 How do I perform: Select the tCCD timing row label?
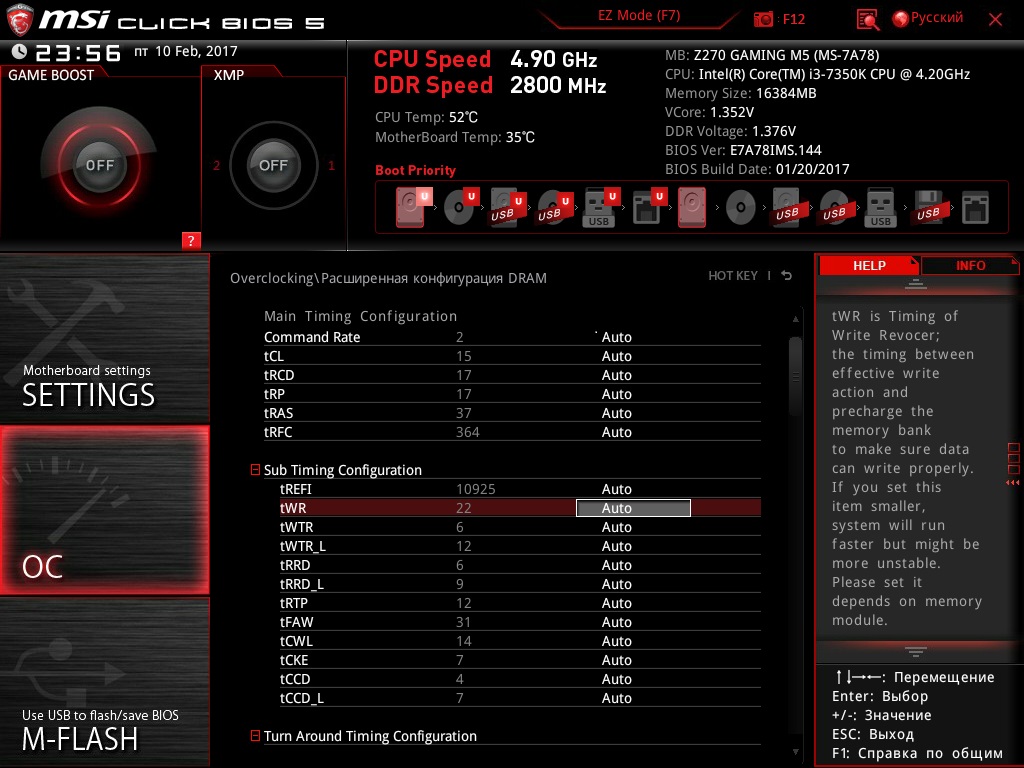pos(295,679)
